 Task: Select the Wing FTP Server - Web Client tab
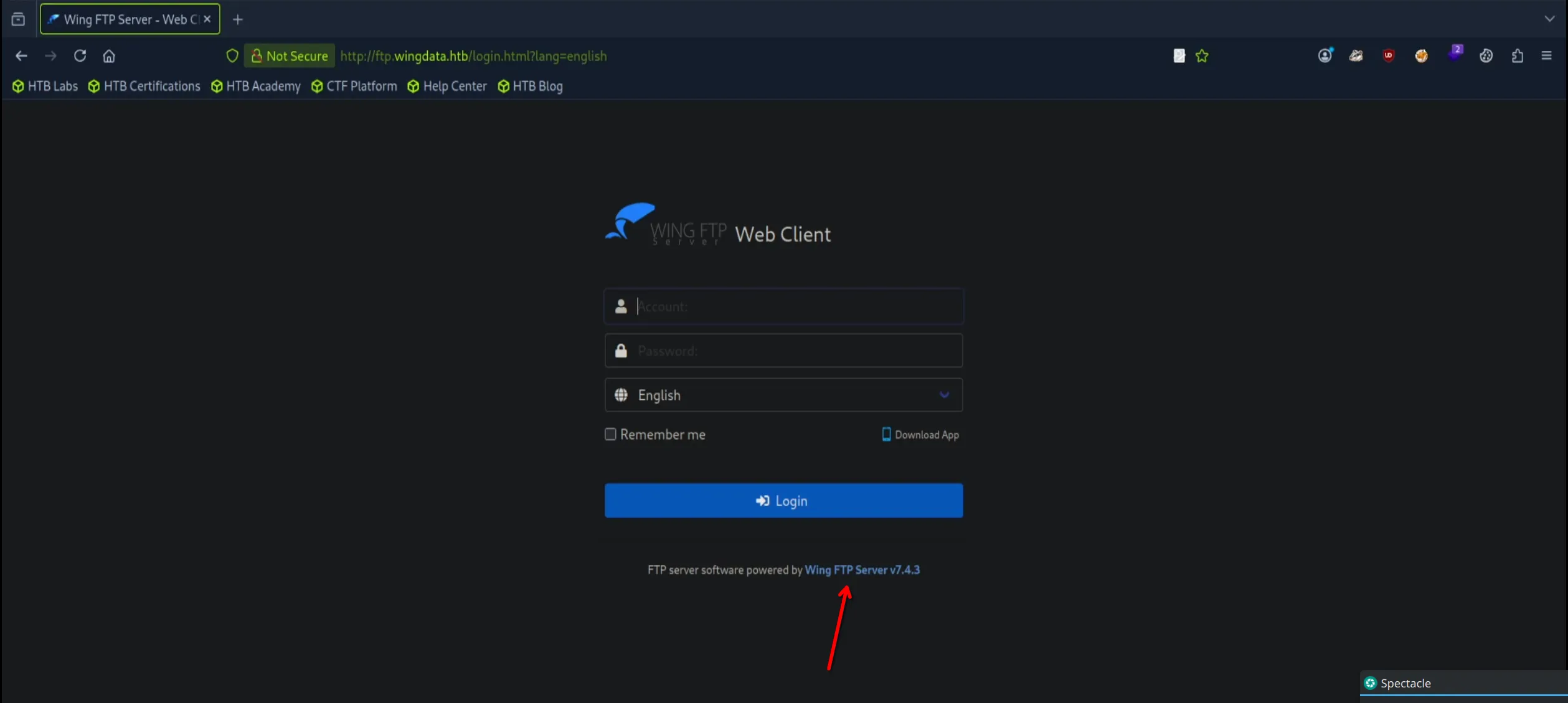tap(130, 19)
